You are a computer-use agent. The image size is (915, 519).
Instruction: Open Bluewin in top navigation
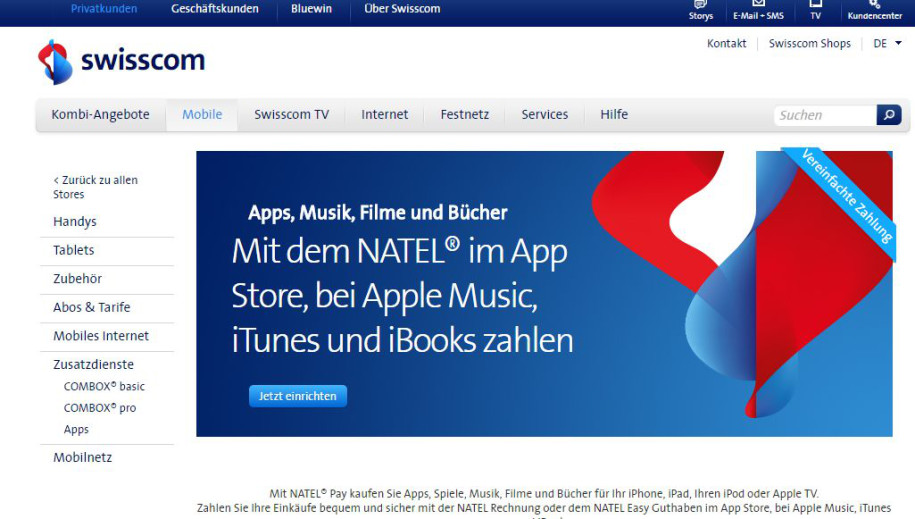[312, 9]
